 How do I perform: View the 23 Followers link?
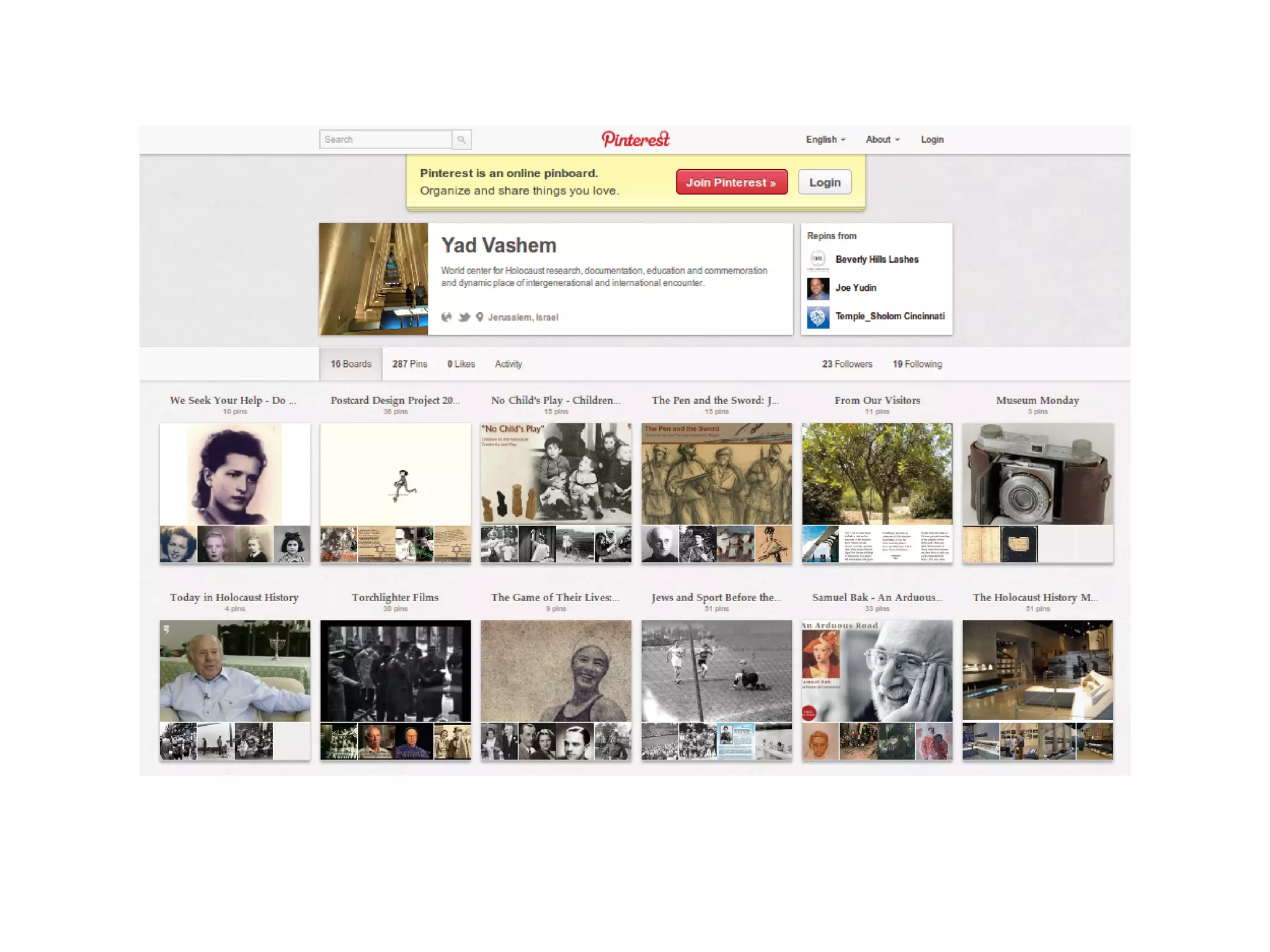(x=847, y=364)
